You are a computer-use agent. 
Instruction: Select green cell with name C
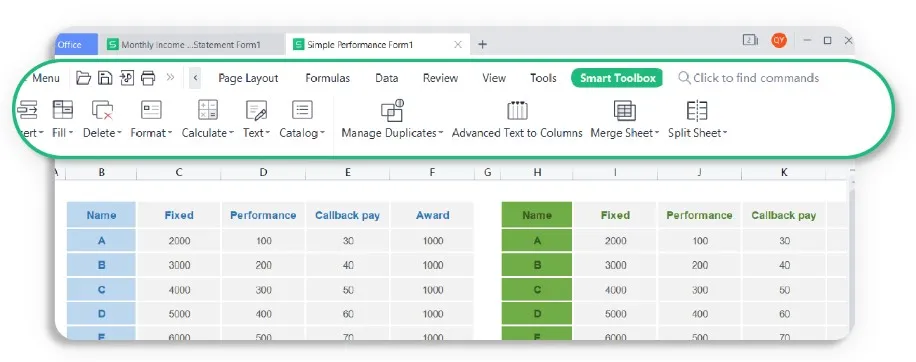coord(537,290)
